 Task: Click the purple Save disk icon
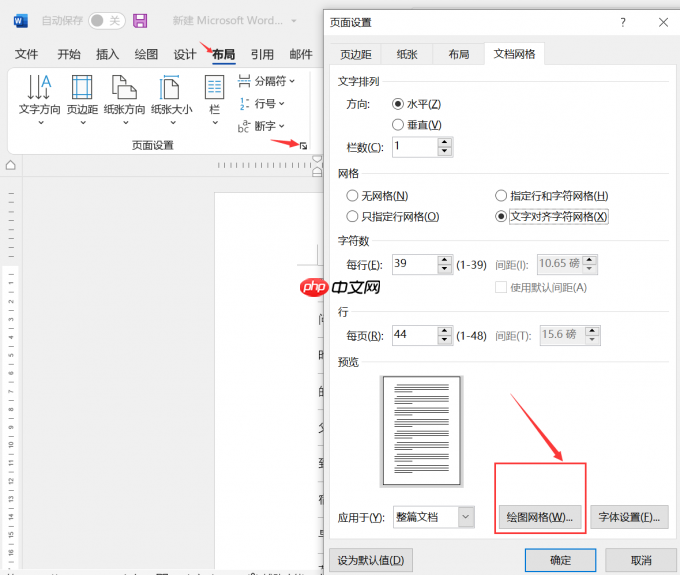pos(140,20)
